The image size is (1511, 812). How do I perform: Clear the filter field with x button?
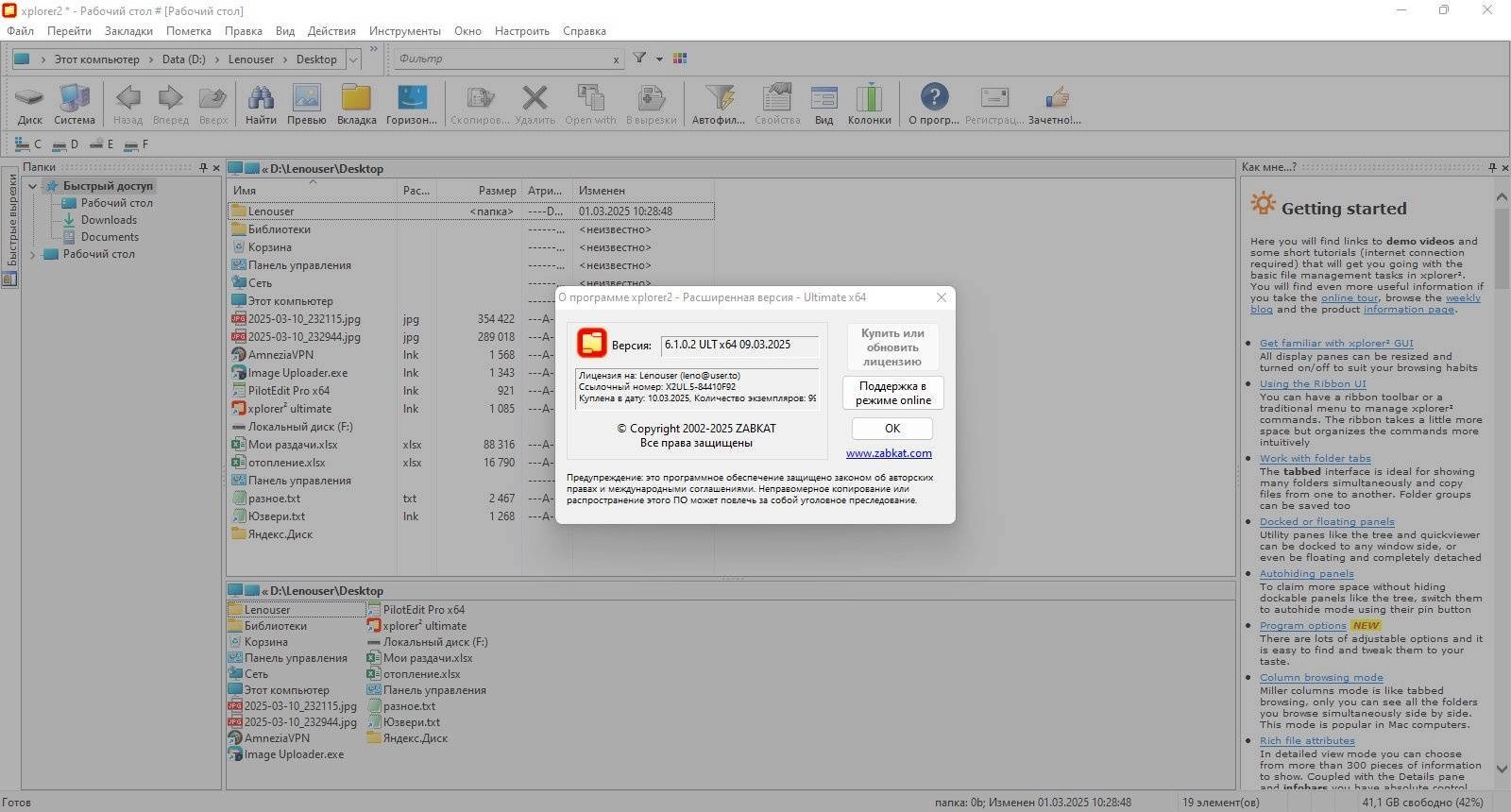616,59
